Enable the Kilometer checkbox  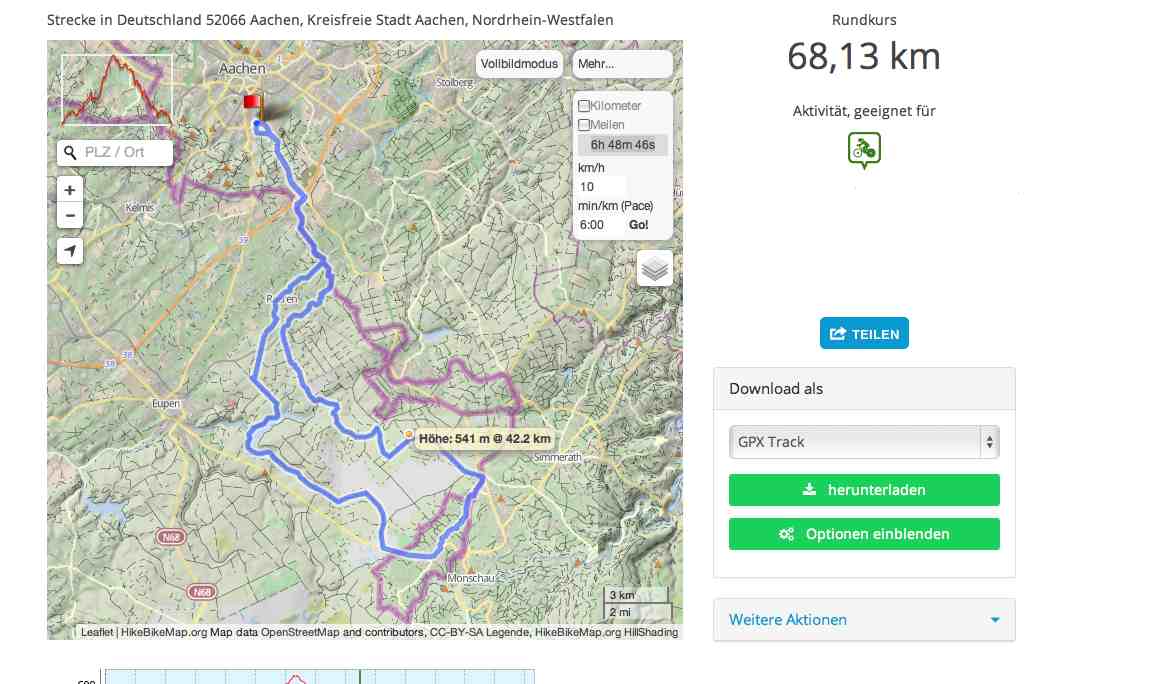point(584,106)
